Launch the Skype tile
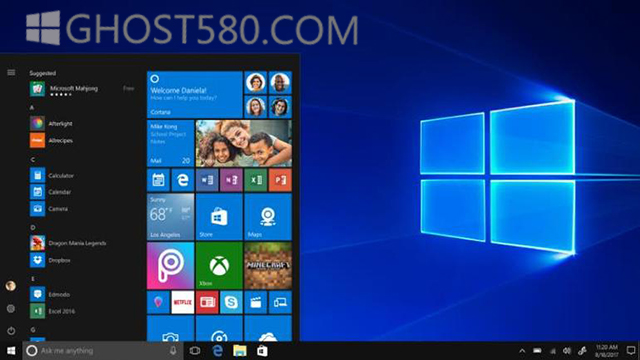Image resolution: width=640 pixels, height=360 pixels. click(231, 302)
